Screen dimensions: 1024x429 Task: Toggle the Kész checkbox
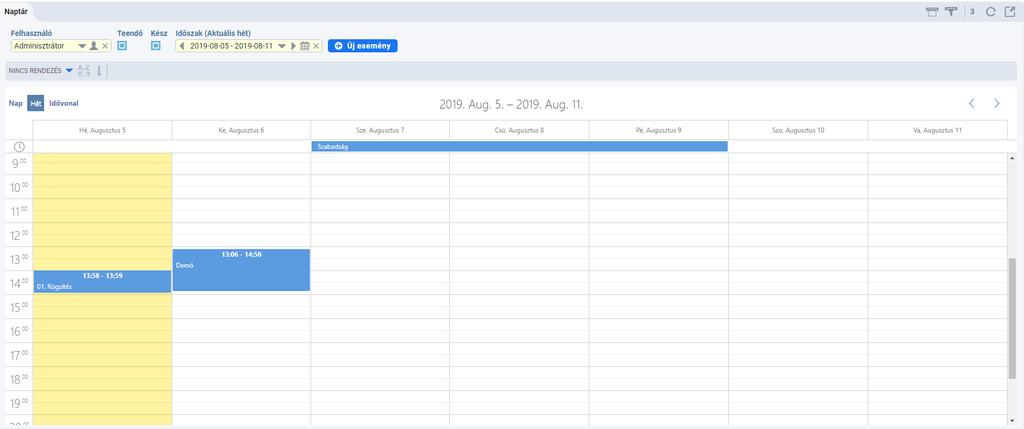155,46
